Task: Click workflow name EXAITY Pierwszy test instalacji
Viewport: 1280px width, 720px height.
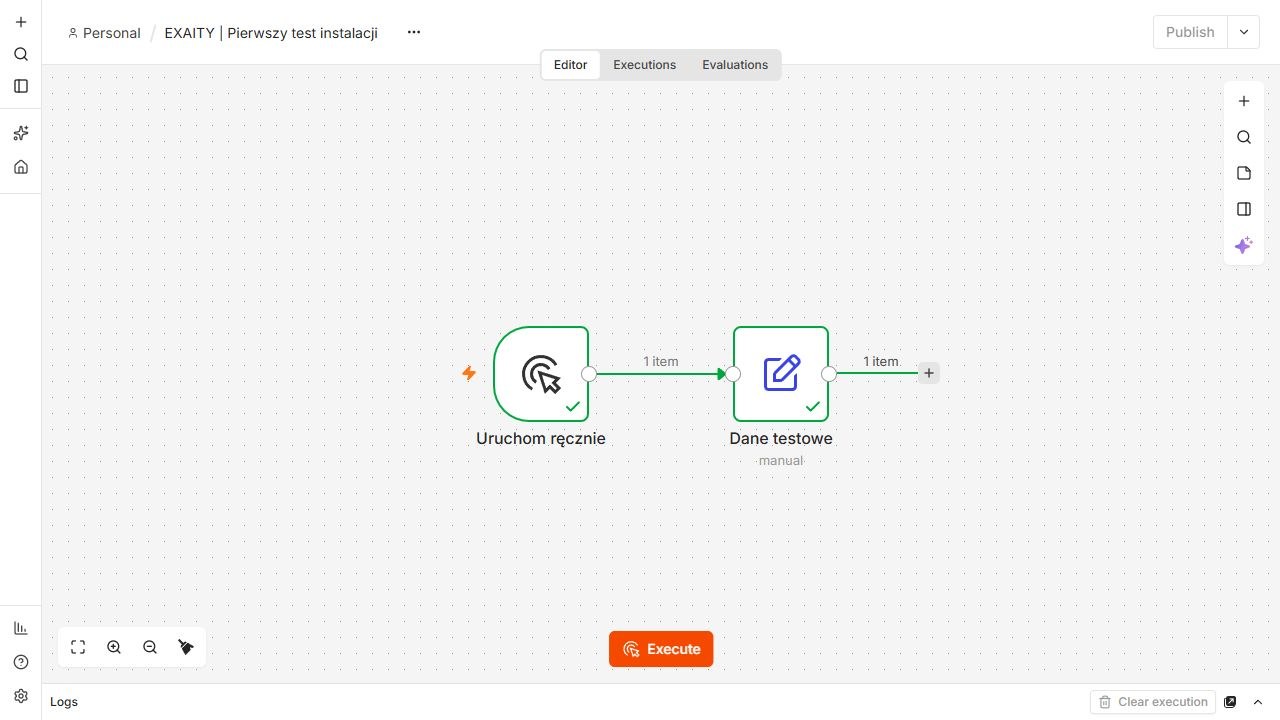Action: click(x=271, y=33)
